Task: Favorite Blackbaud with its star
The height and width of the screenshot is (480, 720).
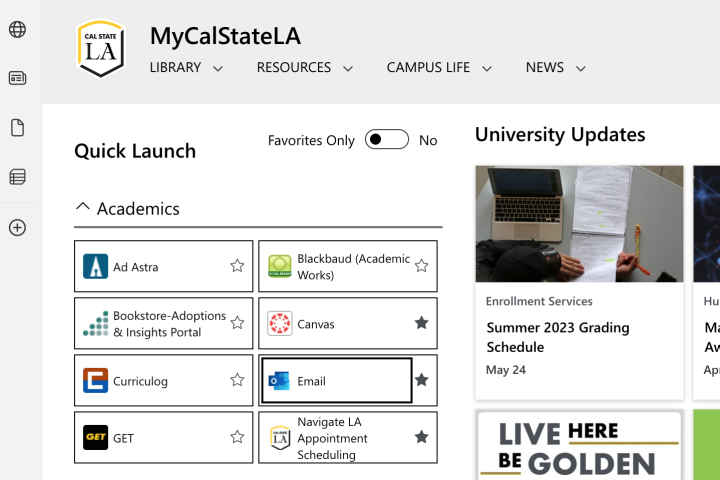Action: coord(421,265)
